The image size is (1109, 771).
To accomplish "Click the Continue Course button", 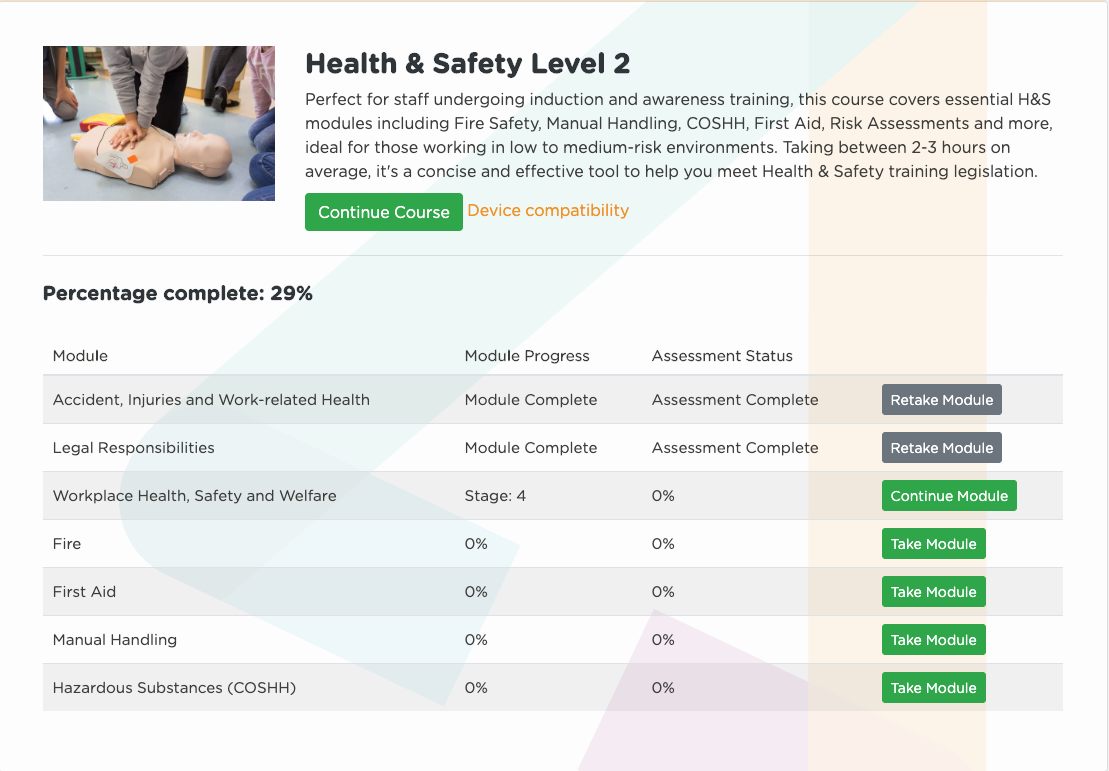I will (383, 212).
